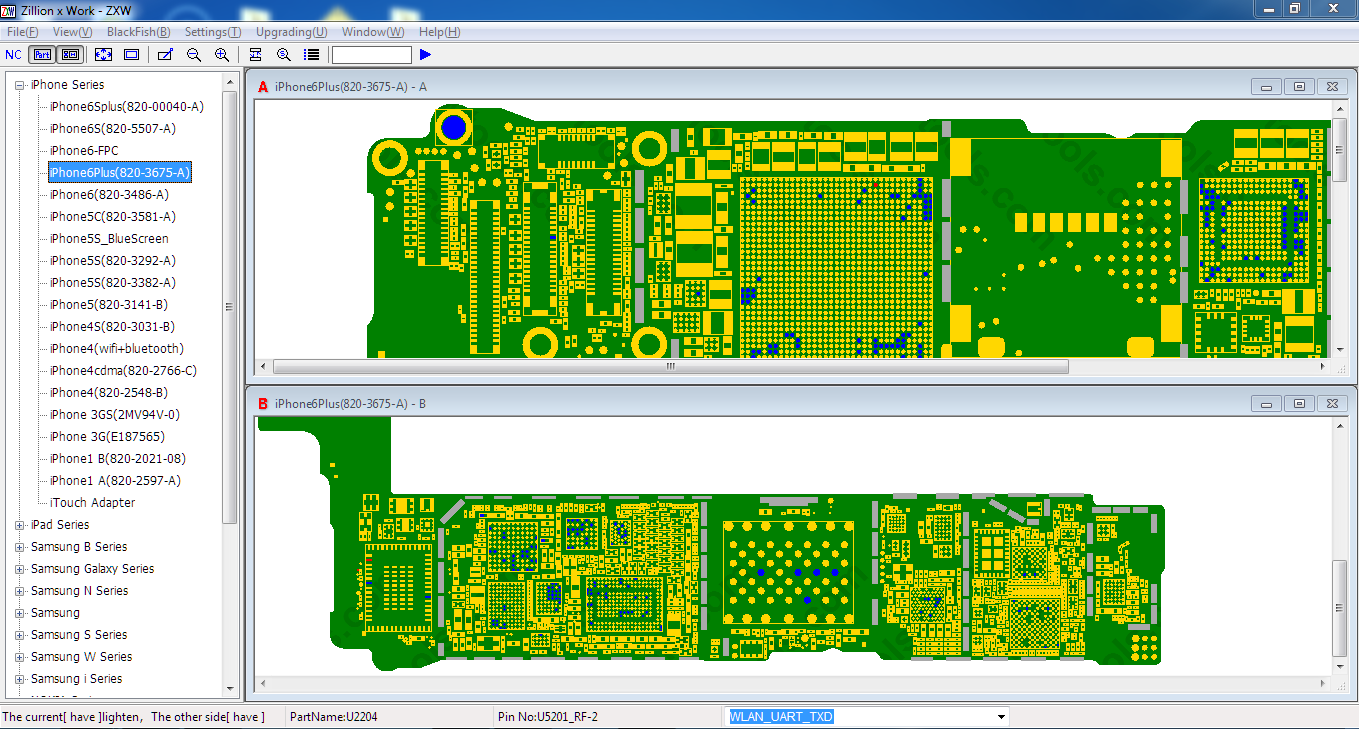Viewport: 1359px width, 729px height.
Task: Expand the Samsung W Series node
Action: (x=20, y=657)
